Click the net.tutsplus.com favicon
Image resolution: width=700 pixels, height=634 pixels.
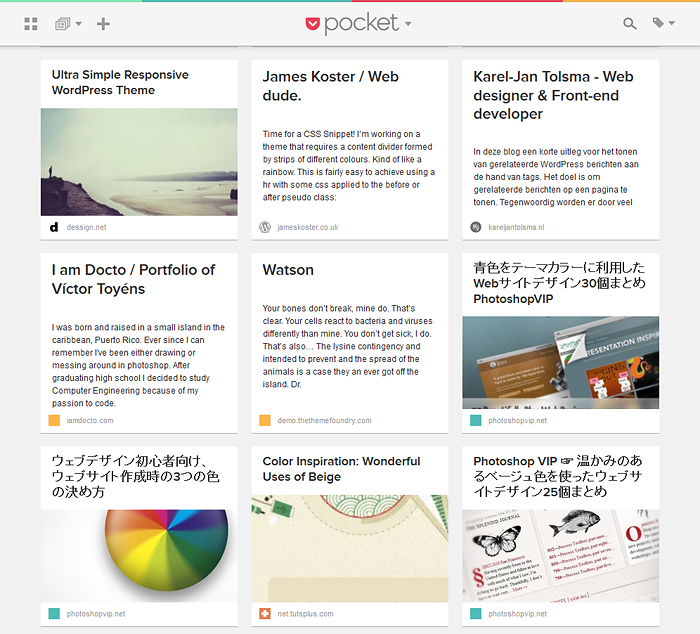pos(265,614)
